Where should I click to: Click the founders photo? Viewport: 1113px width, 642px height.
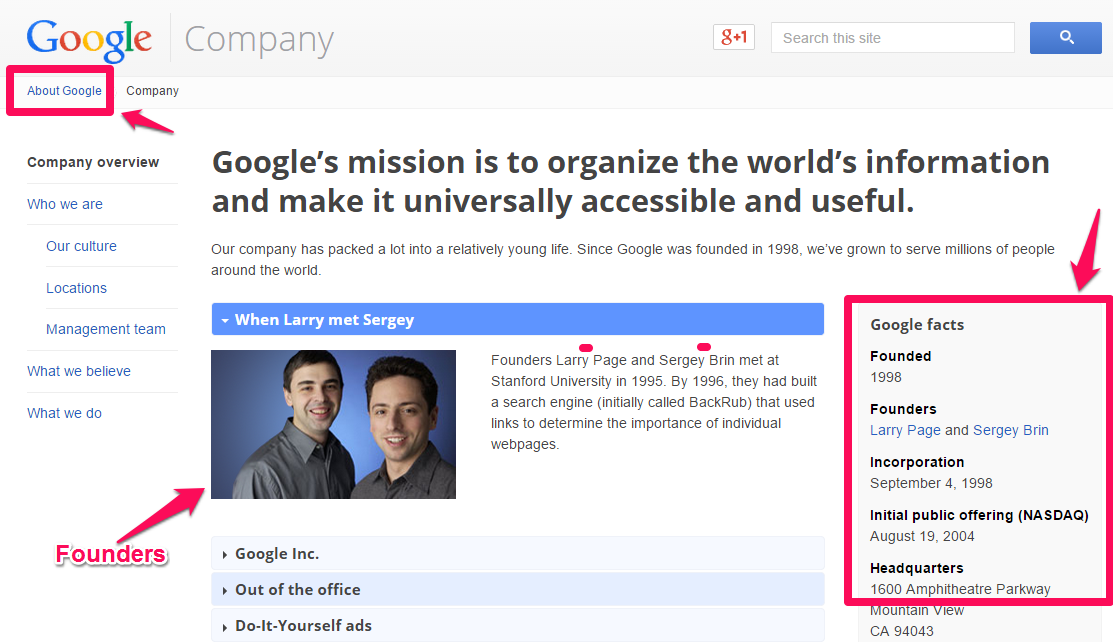(333, 424)
